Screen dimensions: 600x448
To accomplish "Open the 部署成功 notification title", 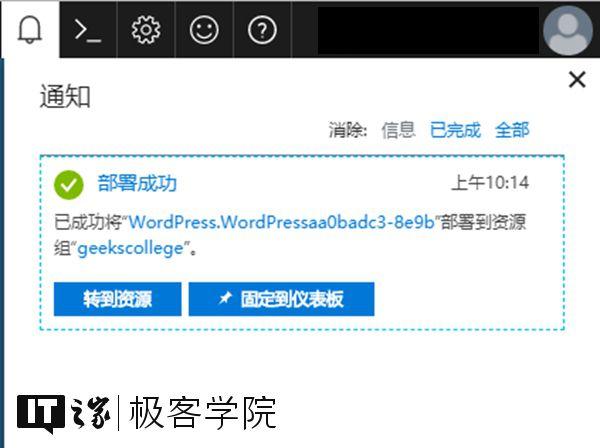I will [137, 183].
